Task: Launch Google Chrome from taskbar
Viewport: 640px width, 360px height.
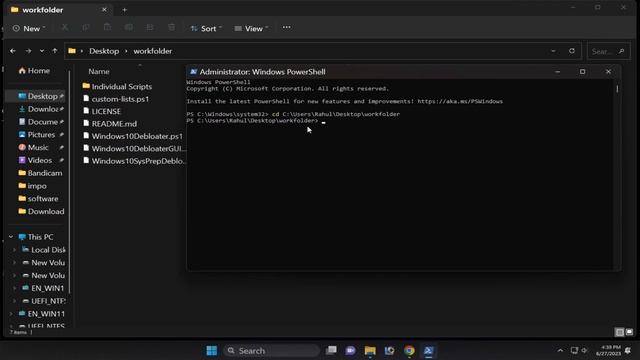Action: 409,351
